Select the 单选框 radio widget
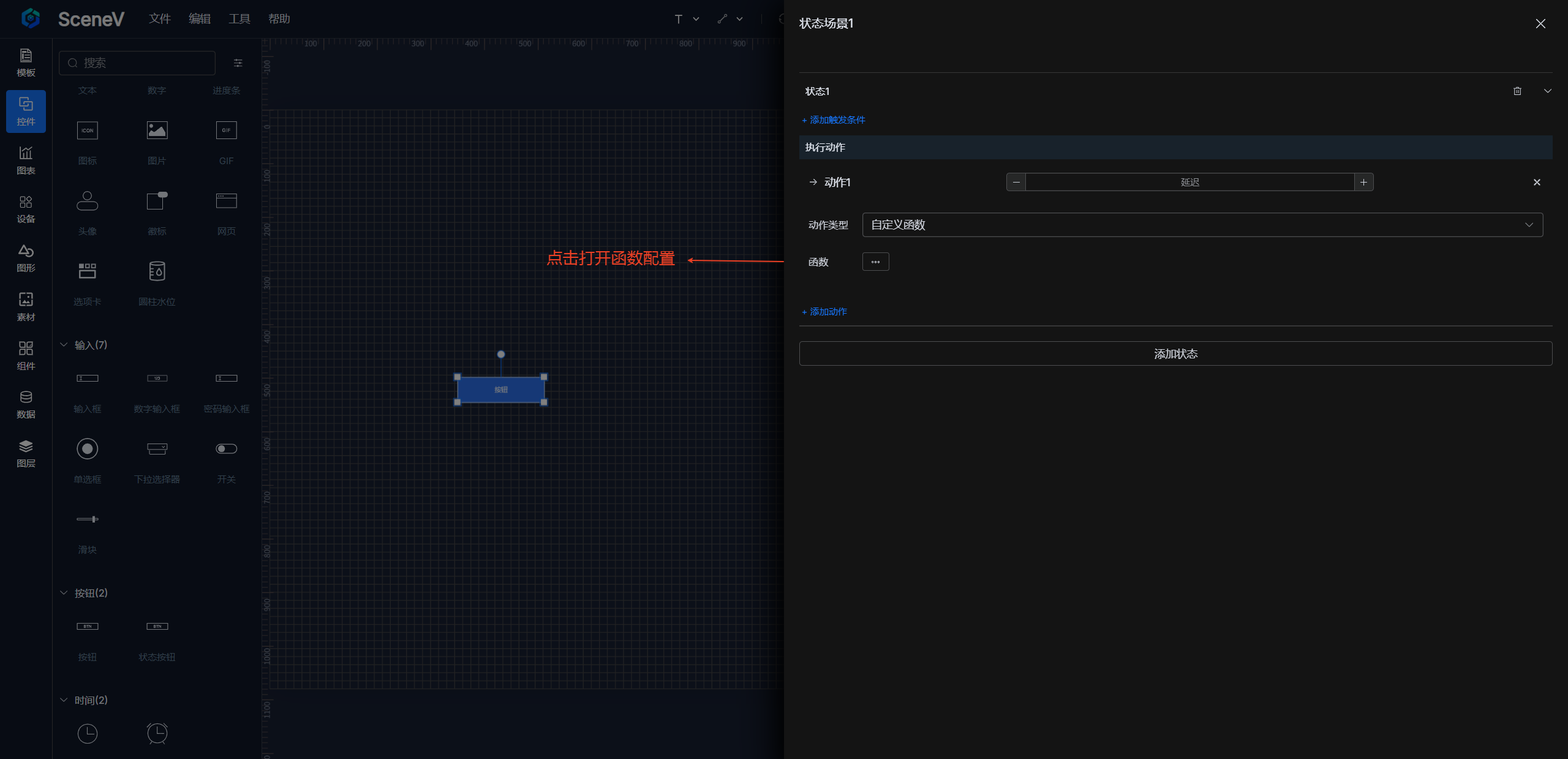1568x759 pixels. pyautogui.click(x=88, y=449)
